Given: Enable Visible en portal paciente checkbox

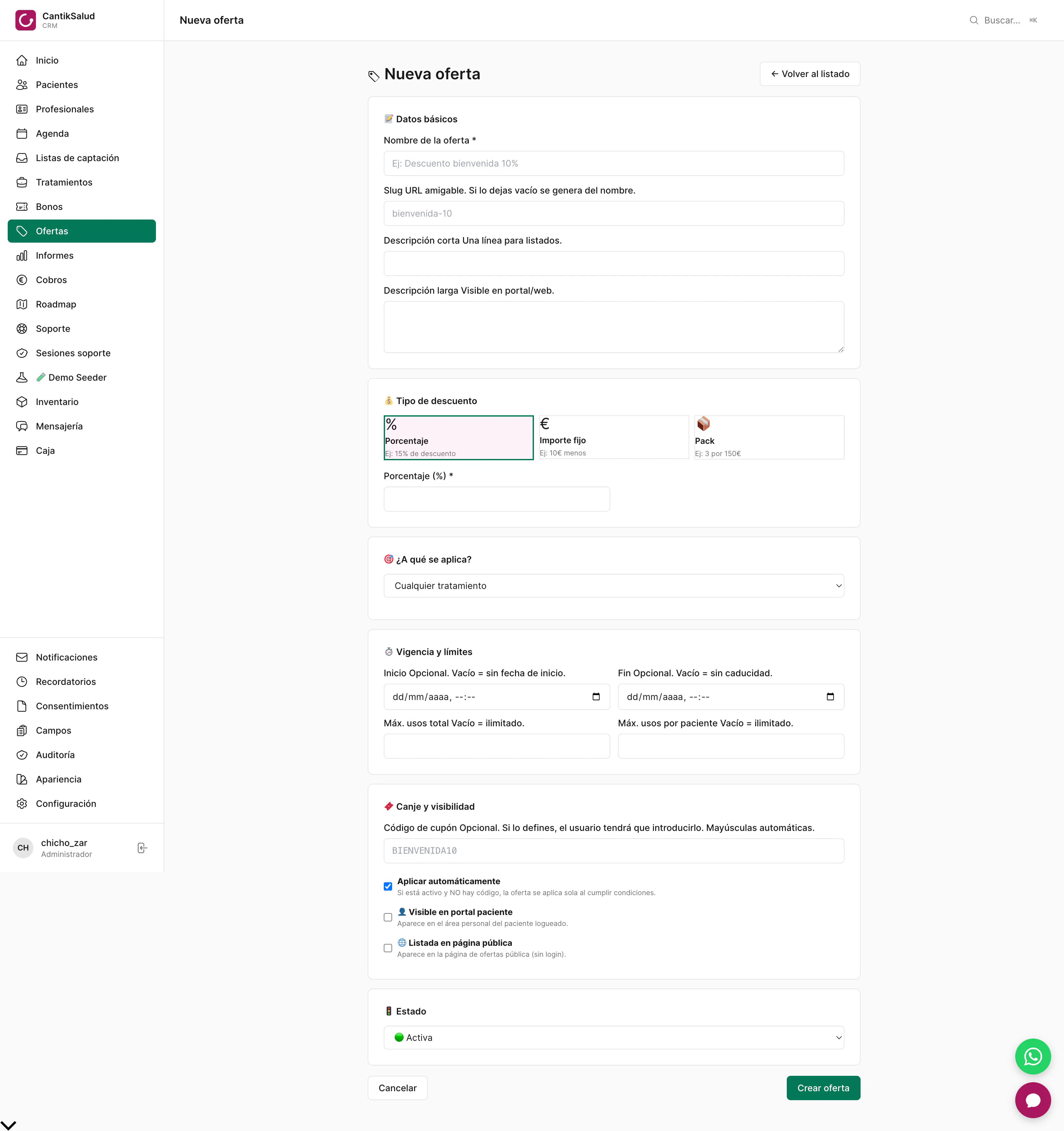Looking at the screenshot, I should tap(388, 918).
